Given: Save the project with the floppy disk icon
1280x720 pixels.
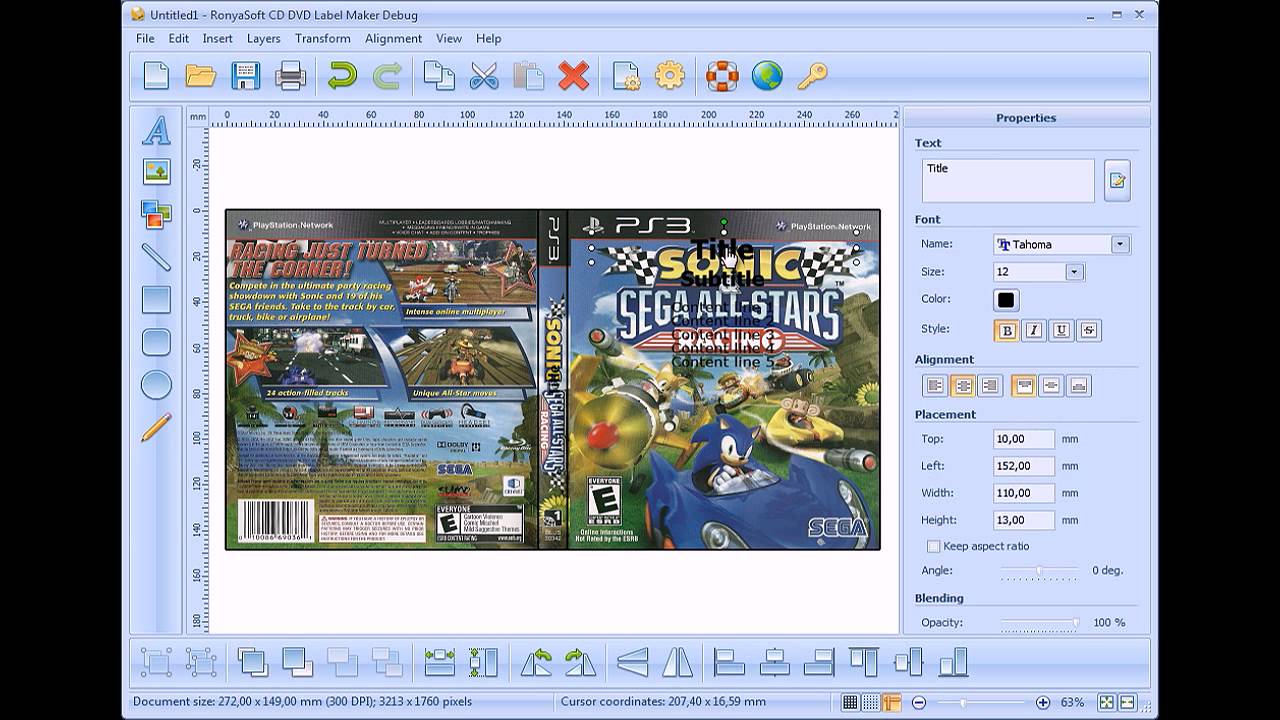Looking at the screenshot, I should coord(245,76).
